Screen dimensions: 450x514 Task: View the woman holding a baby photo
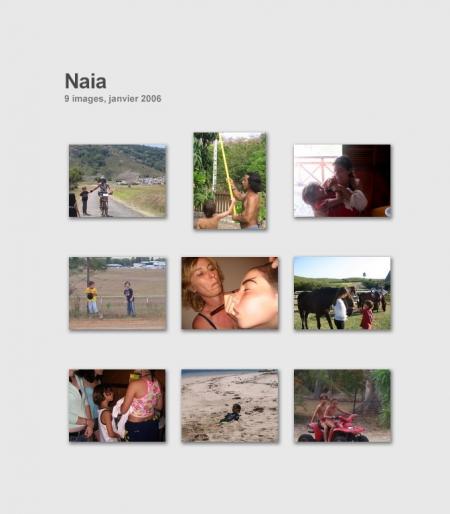click(x=342, y=181)
